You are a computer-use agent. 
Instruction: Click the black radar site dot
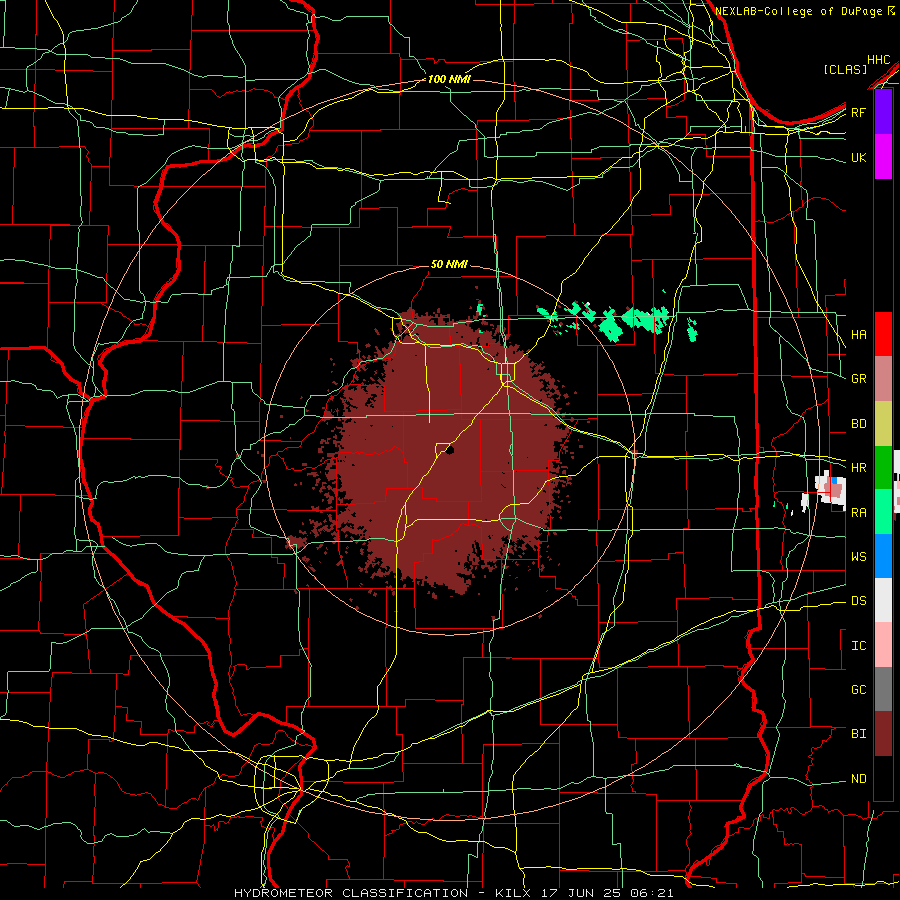click(450, 451)
